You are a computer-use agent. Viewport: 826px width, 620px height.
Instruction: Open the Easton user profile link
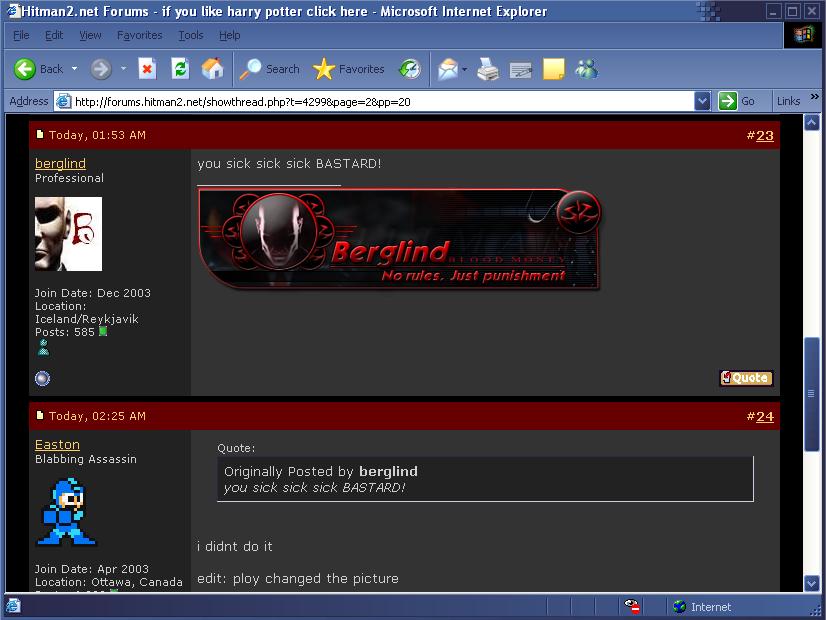(x=57, y=445)
